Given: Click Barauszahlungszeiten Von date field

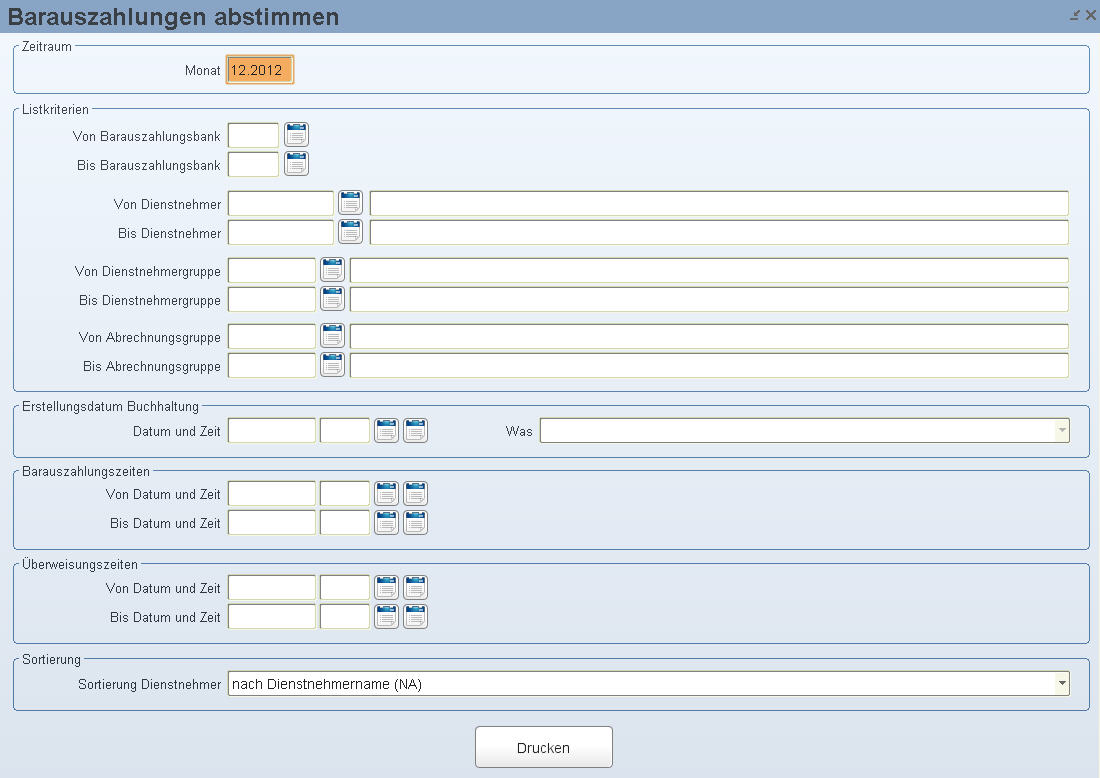Looking at the screenshot, I should coord(271,493).
